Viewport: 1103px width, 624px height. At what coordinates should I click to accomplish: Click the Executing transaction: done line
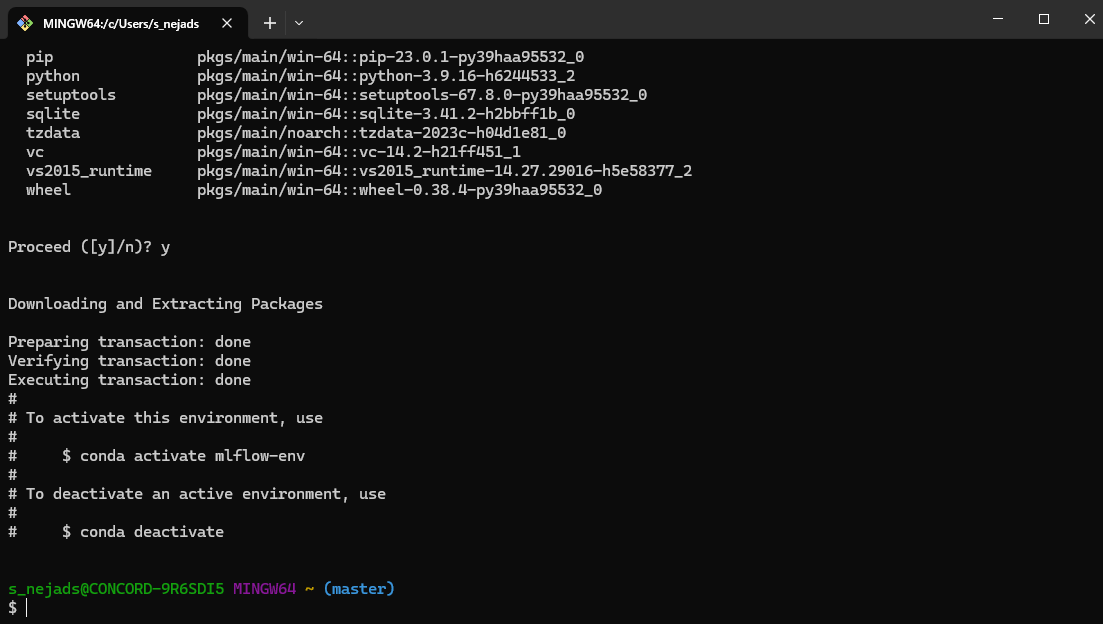coord(129,379)
